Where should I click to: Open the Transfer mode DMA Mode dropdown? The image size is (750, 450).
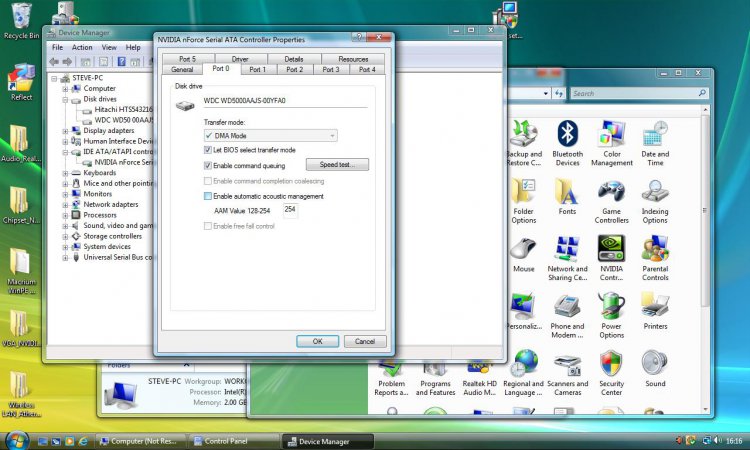[x=271, y=136]
